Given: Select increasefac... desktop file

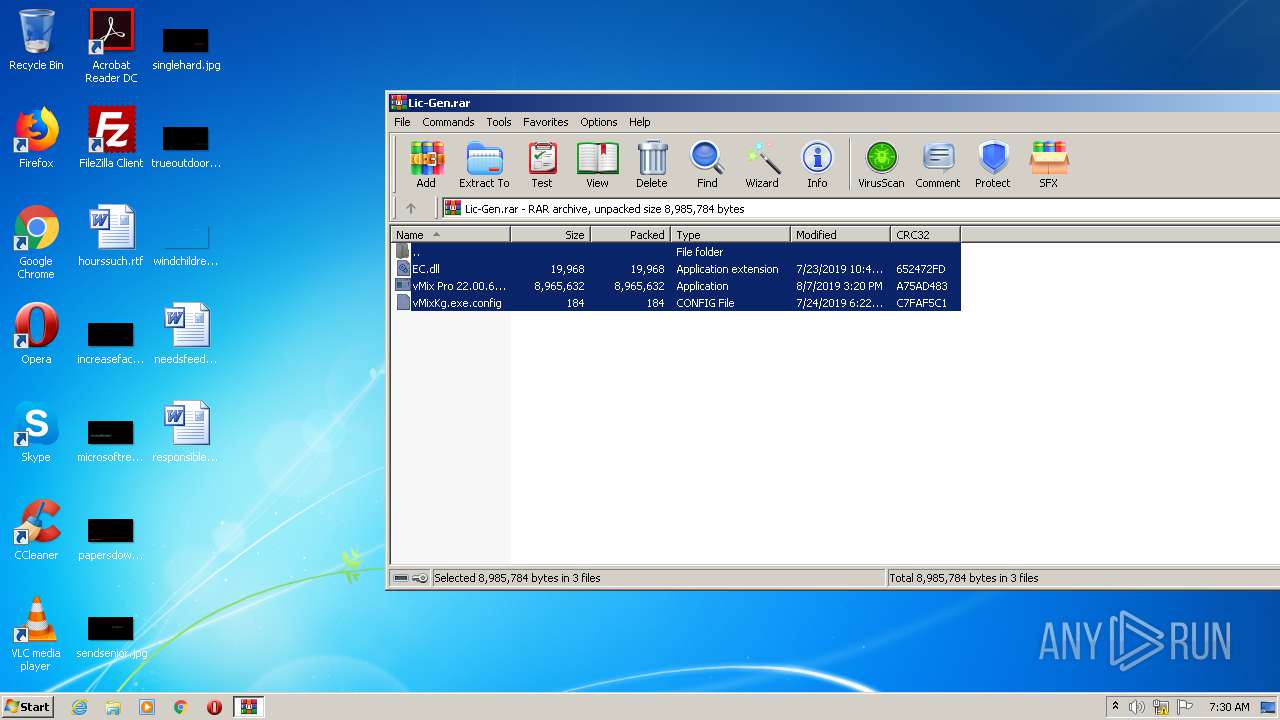Looking at the screenshot, I should point(111,342).
